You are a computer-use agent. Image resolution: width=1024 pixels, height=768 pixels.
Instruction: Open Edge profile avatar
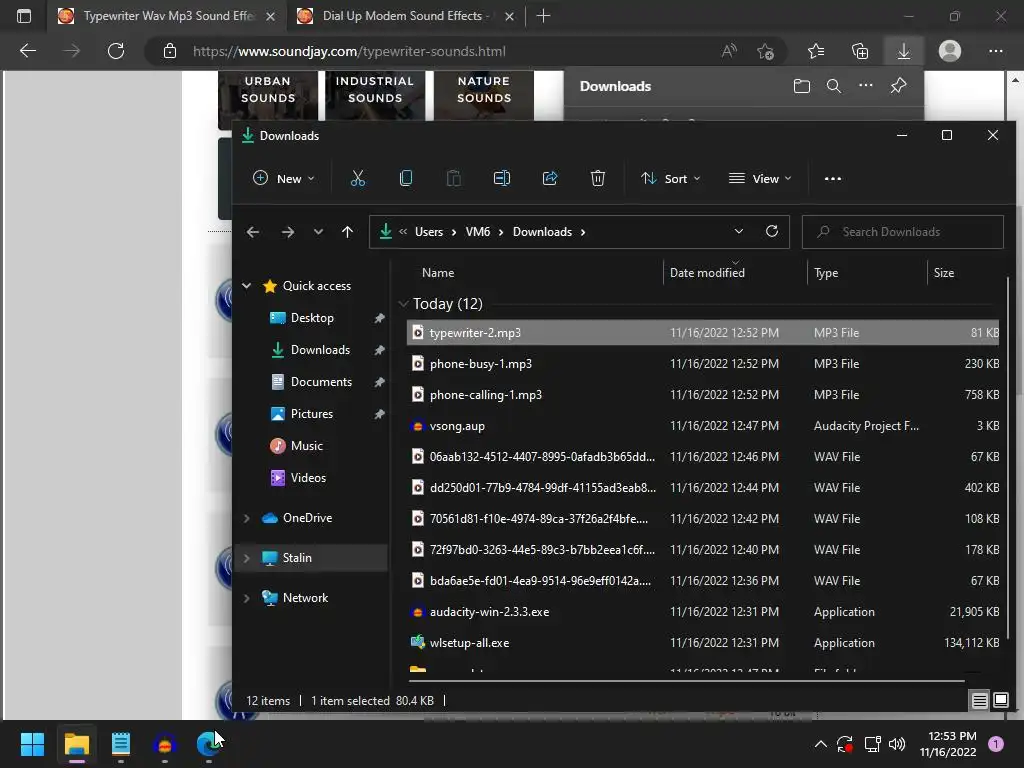[x=950, y=51]
